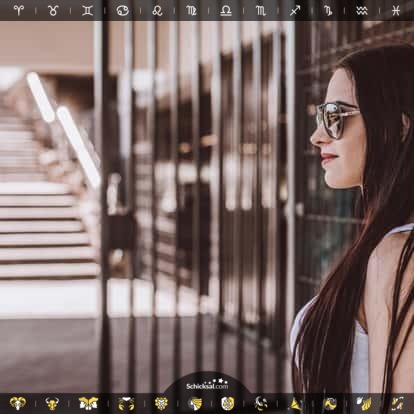Choose the Pisces glyph in top bar
The width and height of the screenshot is (414, 414).
(396, 10)
